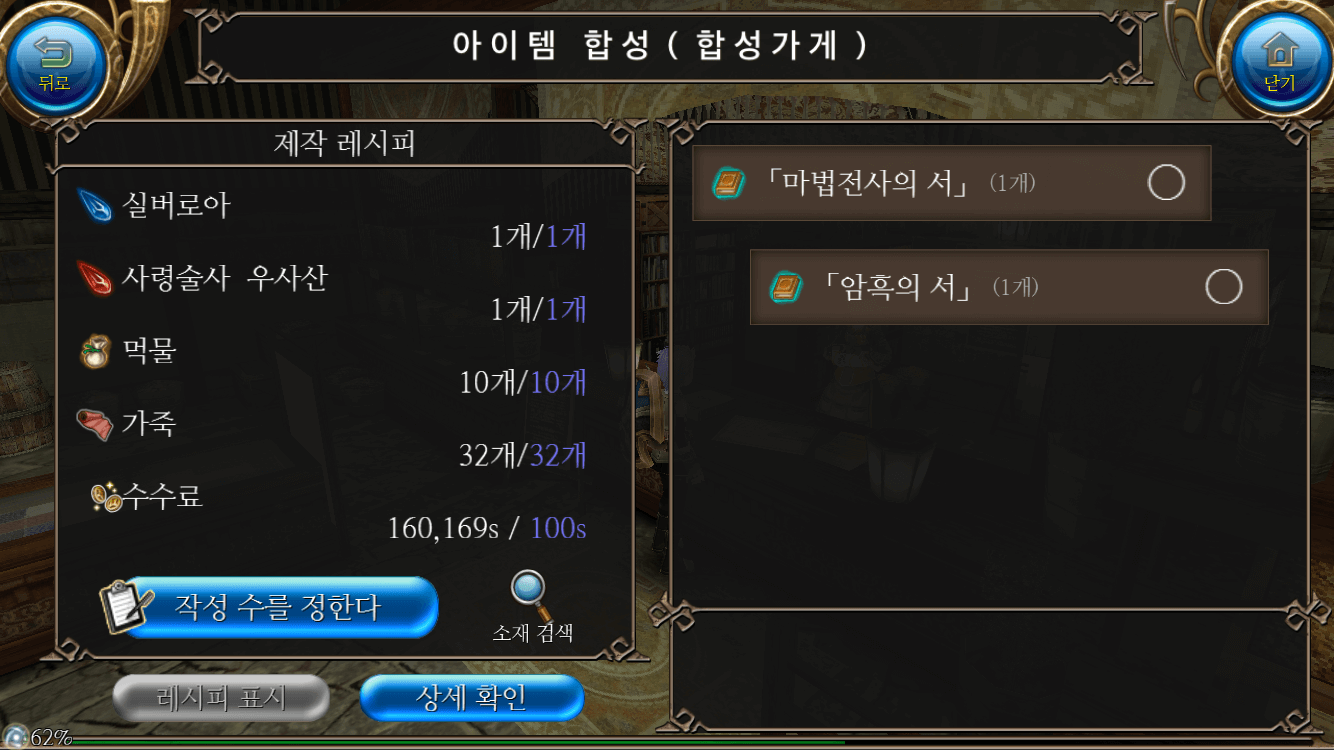Click the 가죽 leather icon
This screenshot has height=750, width=1334.
click(x=95, y=424)
